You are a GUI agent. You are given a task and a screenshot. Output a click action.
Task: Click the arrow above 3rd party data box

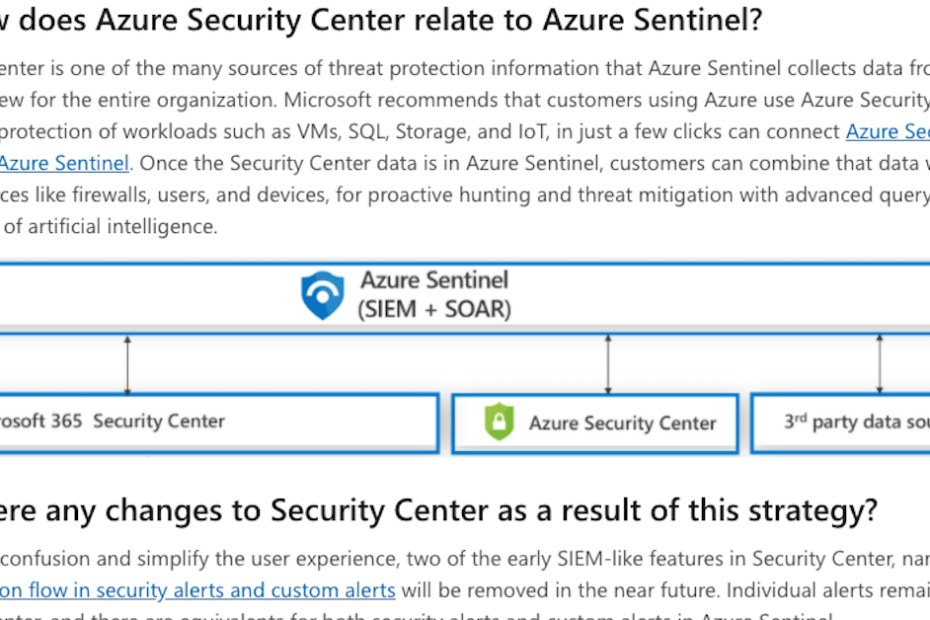(880, 365)
